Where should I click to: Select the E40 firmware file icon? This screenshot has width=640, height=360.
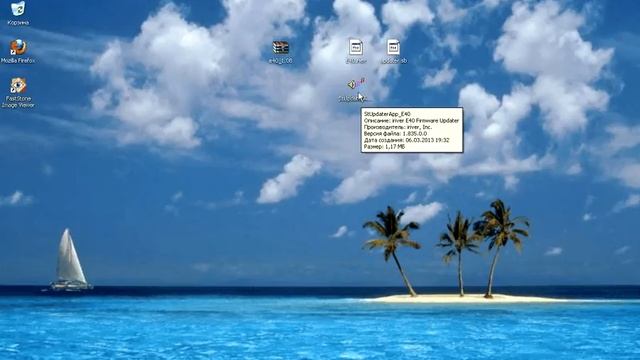click(x=356, y=47)
